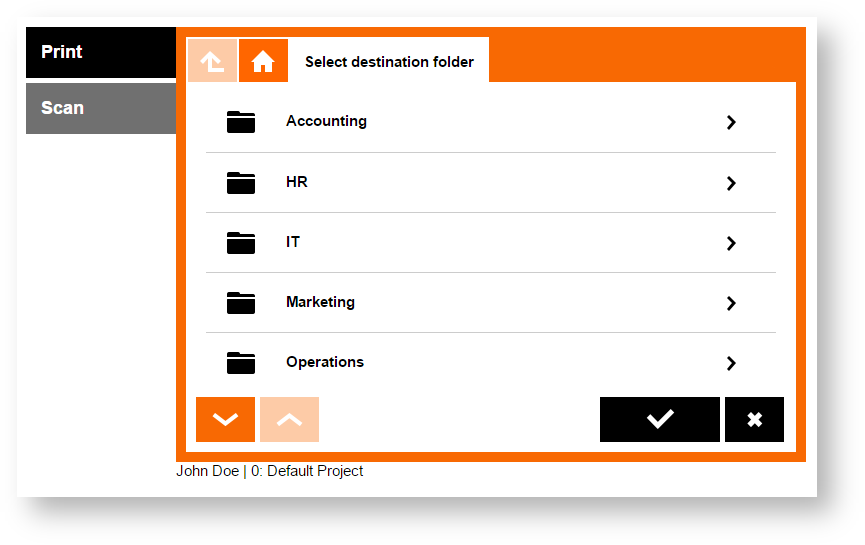Return to the home folder
Viewport: 865px width, 545px height.
(263, 61)
